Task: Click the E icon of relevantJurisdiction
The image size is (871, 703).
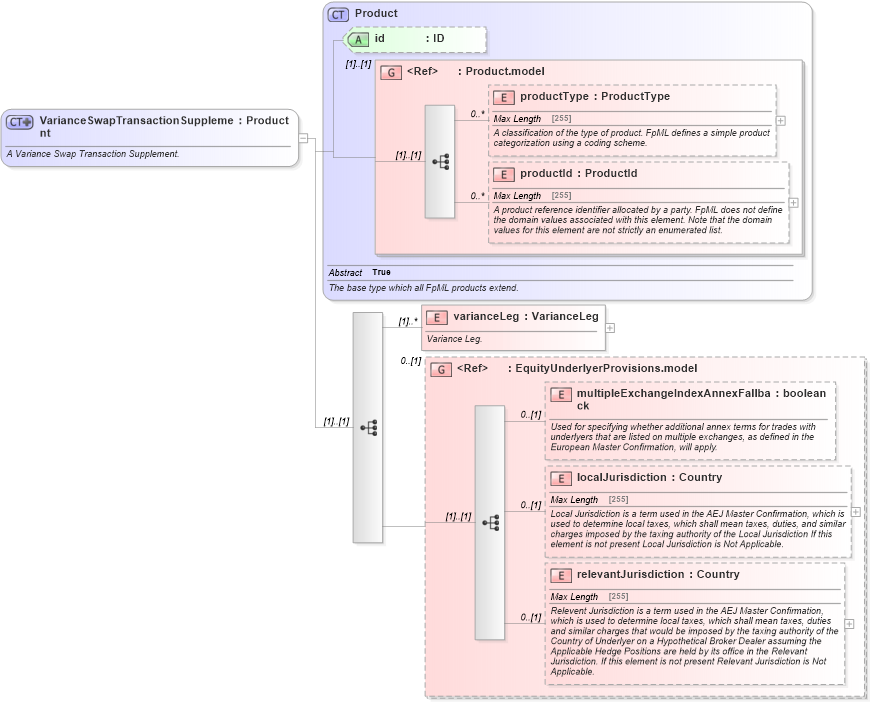Action: pos(561,576)
